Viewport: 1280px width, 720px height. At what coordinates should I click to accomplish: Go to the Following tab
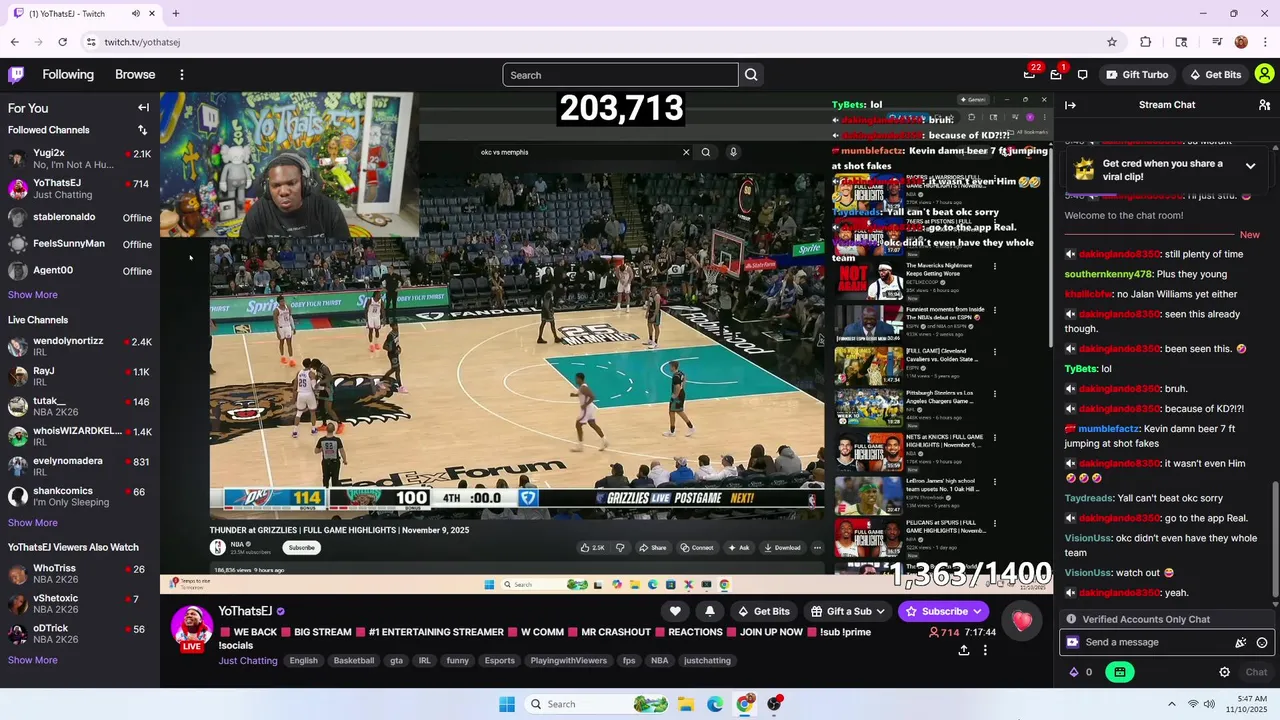pos(68,74)
